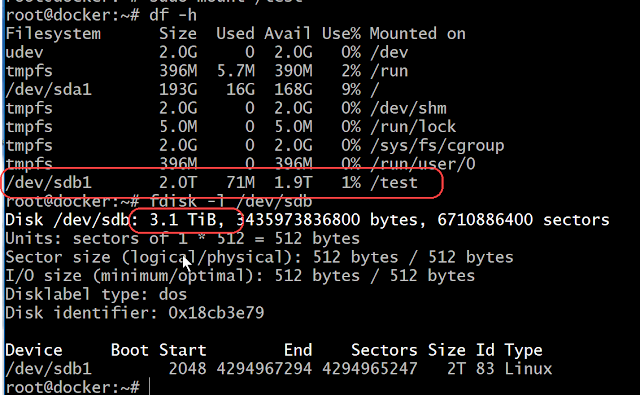Click the /sys/fs/cgroup mount path
Viewport: 640px width, 395px height.
(x=437, y=146)
